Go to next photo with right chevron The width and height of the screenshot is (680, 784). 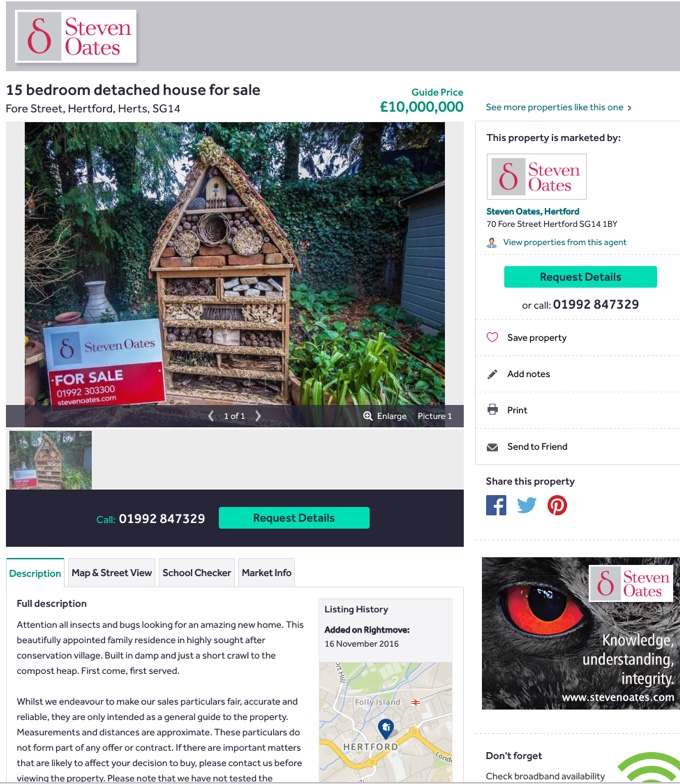[x=258, y=416]
